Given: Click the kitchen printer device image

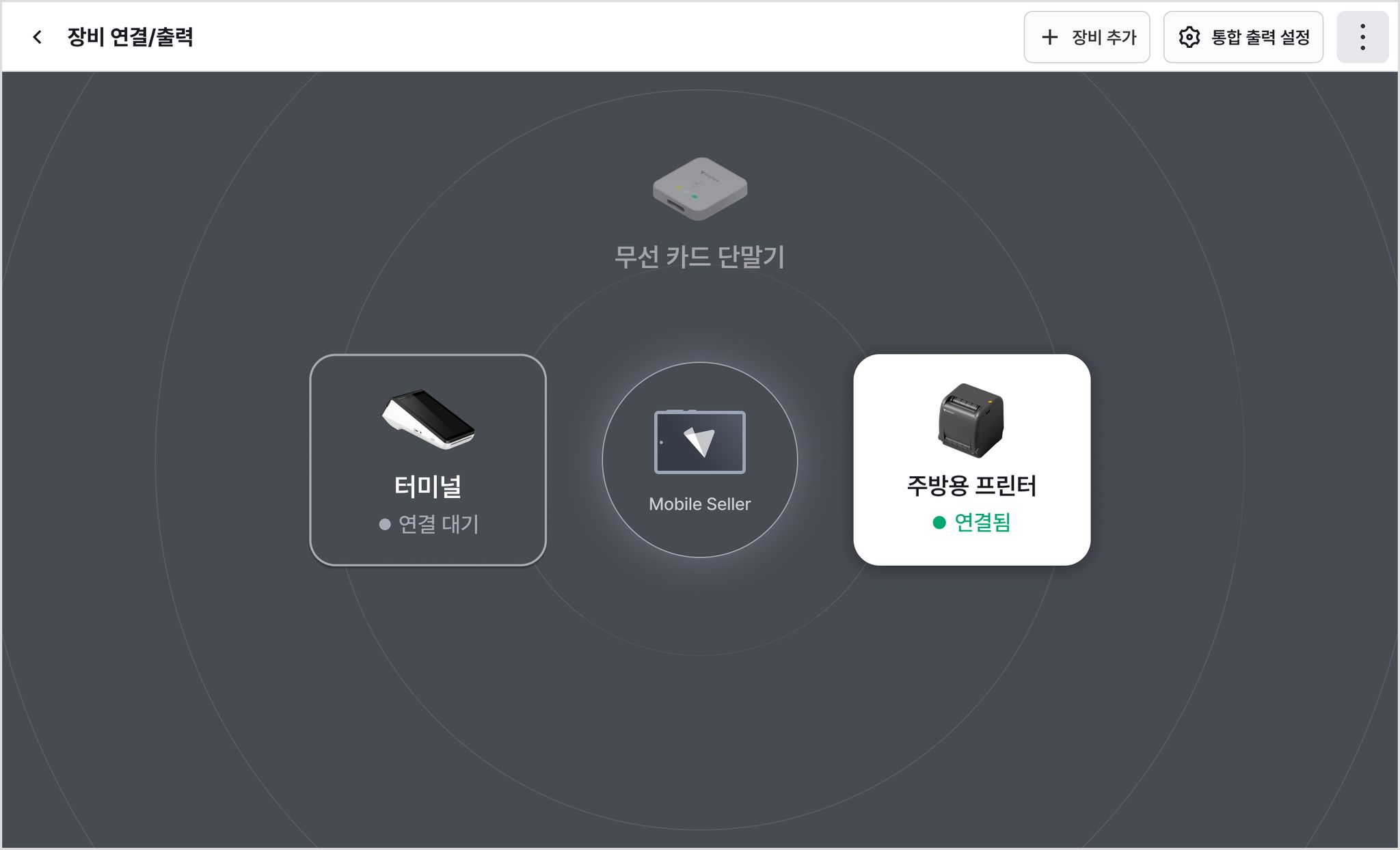Looking at the screenshot, I should click(x=971, y=420).
